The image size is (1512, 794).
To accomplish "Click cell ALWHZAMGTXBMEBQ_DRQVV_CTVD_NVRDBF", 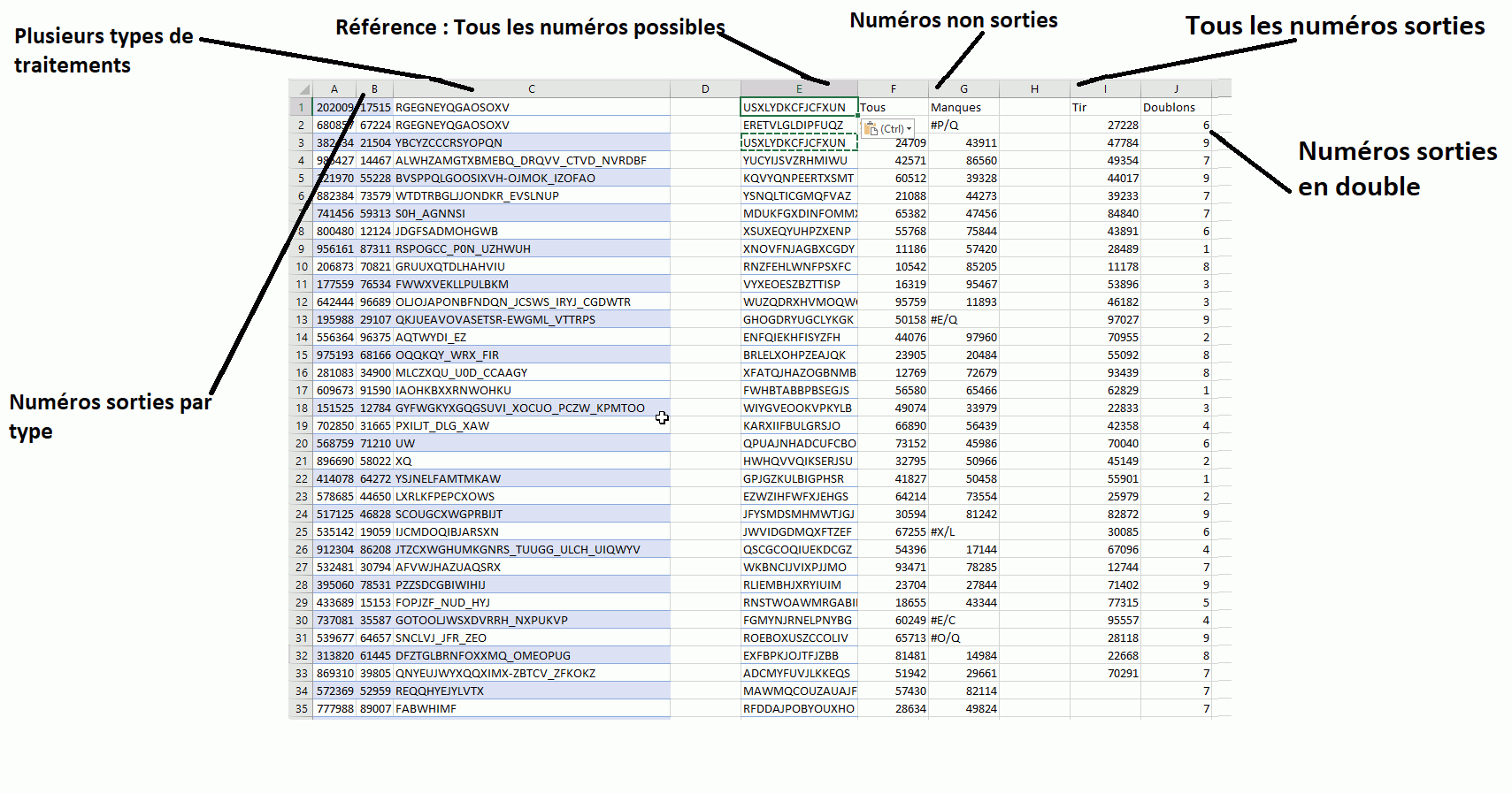I will 532,160.
